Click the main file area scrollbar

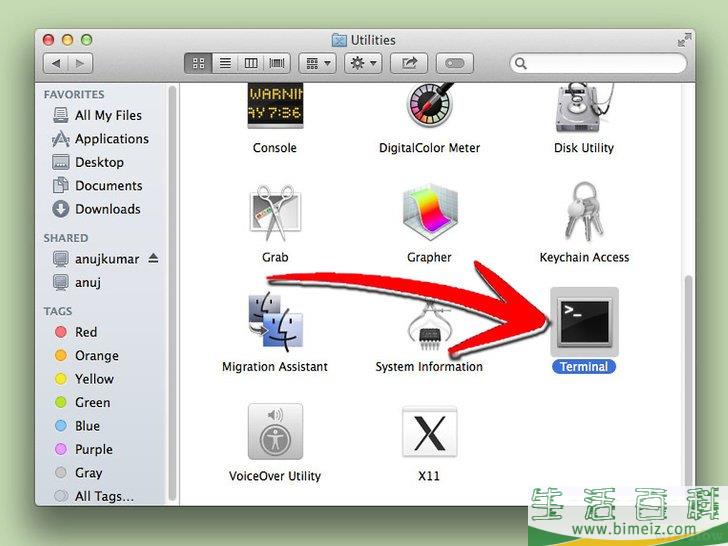[688, 381]
